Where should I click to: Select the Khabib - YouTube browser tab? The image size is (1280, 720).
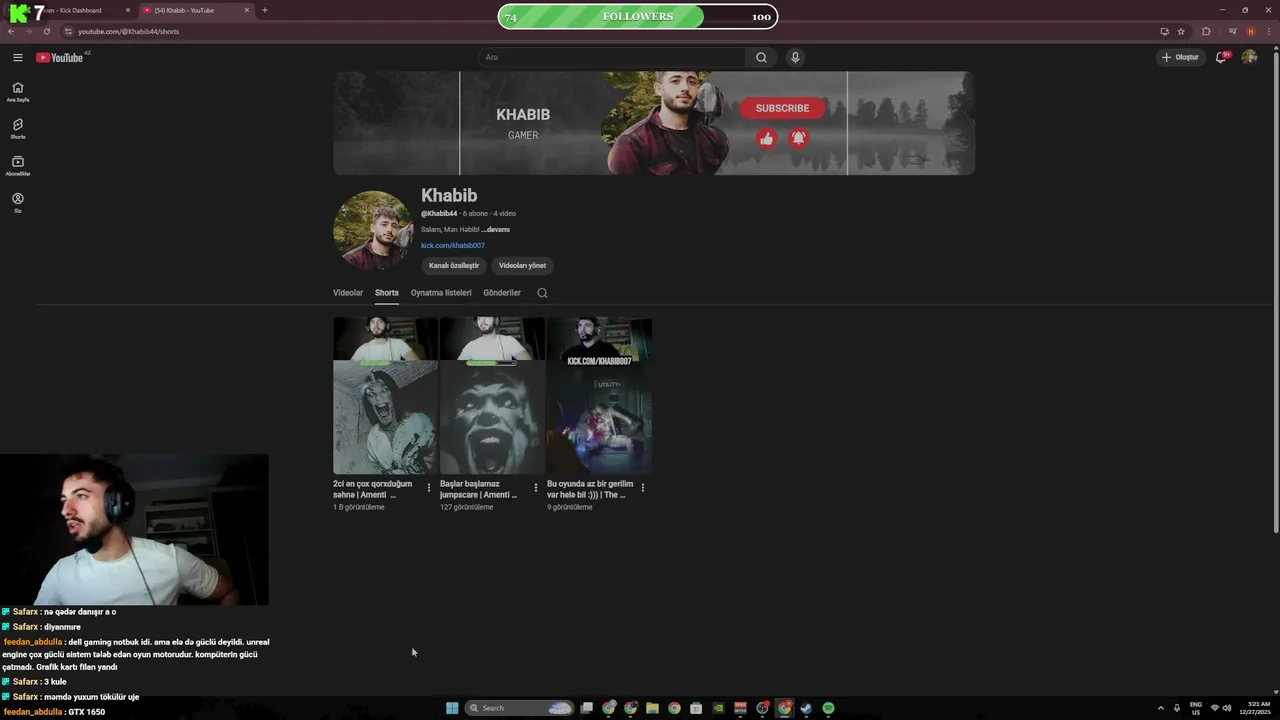tap(196, 10)
